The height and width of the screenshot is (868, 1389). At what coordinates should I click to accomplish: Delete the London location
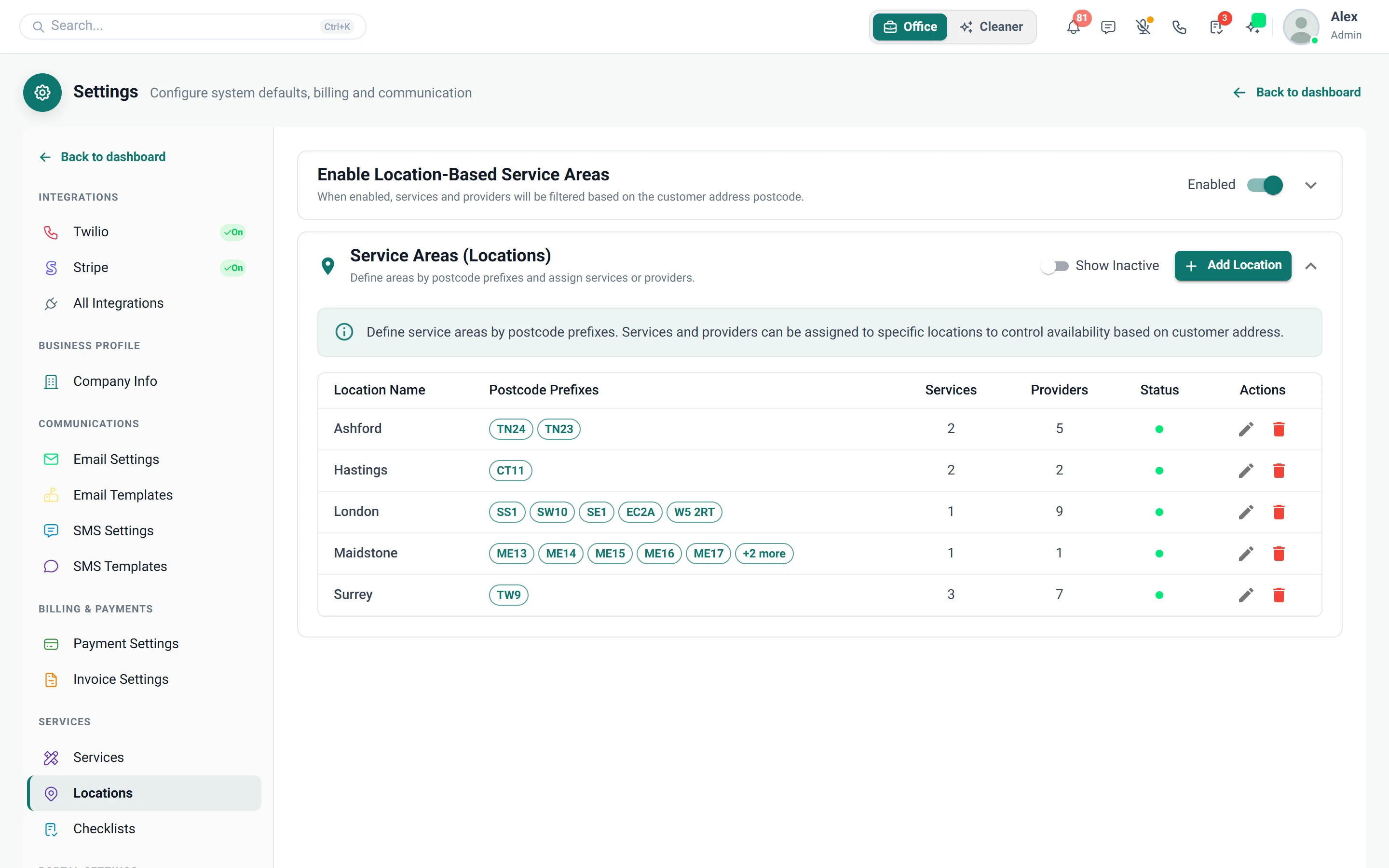[1279, 512]
